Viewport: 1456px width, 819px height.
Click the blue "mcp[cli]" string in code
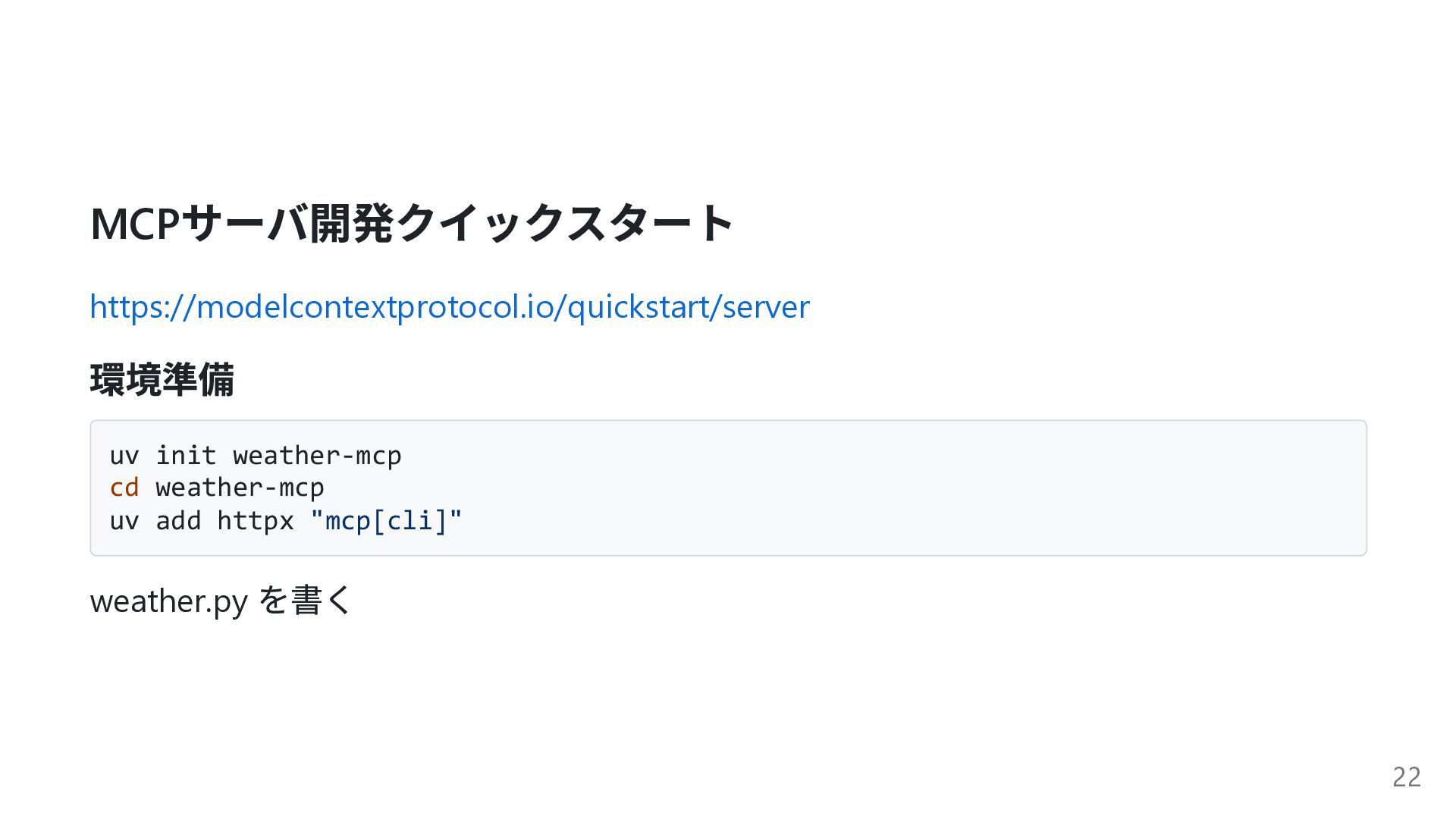386,521
